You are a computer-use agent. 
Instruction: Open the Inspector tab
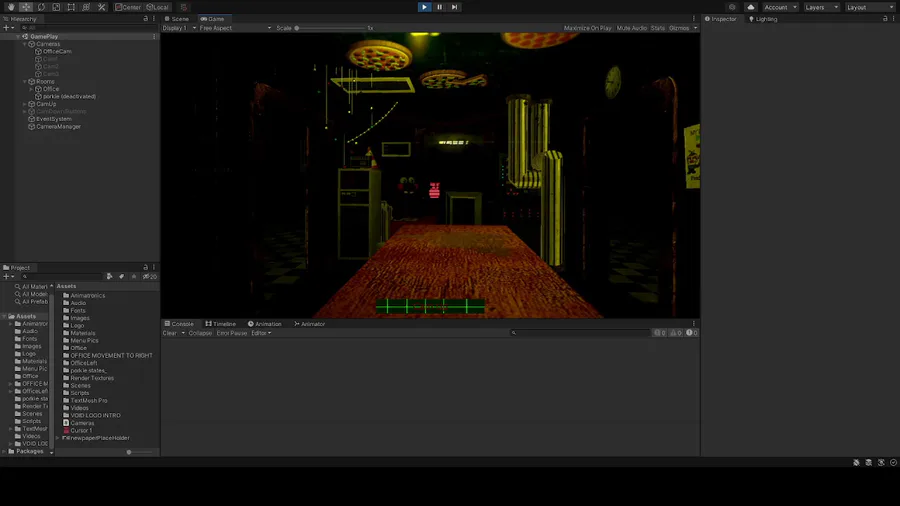click(721, 18)
